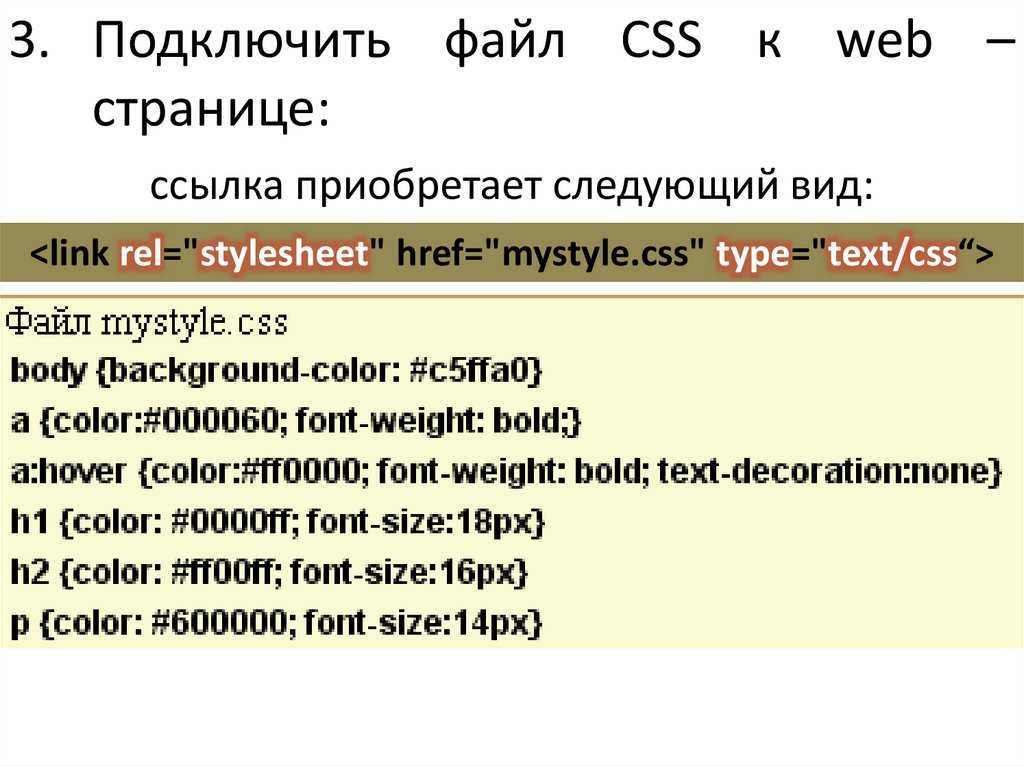This screenshot has width=1024, height=767.
Task: Click the highlighted 'rel' attribute in link tag
Action: pos(140,253)
